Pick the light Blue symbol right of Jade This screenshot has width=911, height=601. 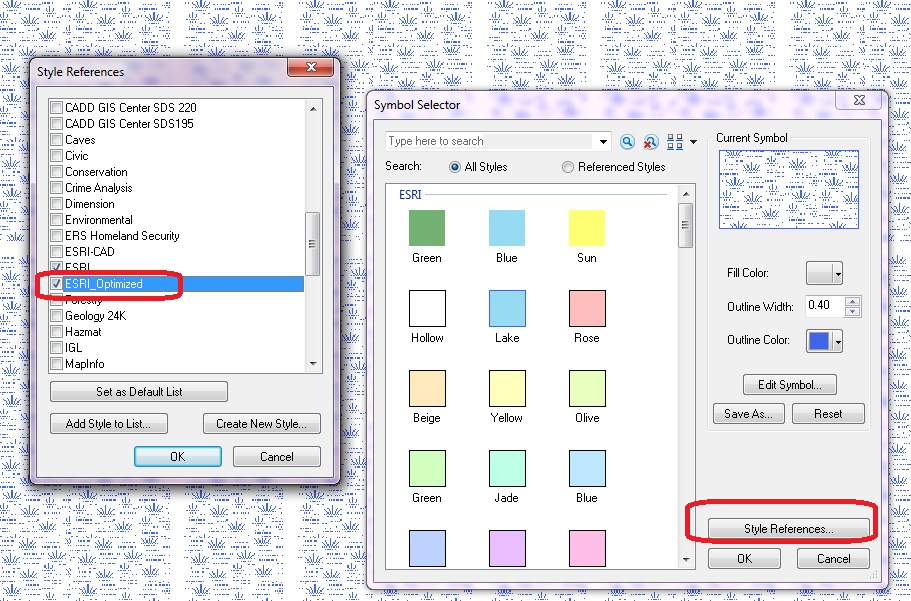pyautogui.click(x=587, y=468)
